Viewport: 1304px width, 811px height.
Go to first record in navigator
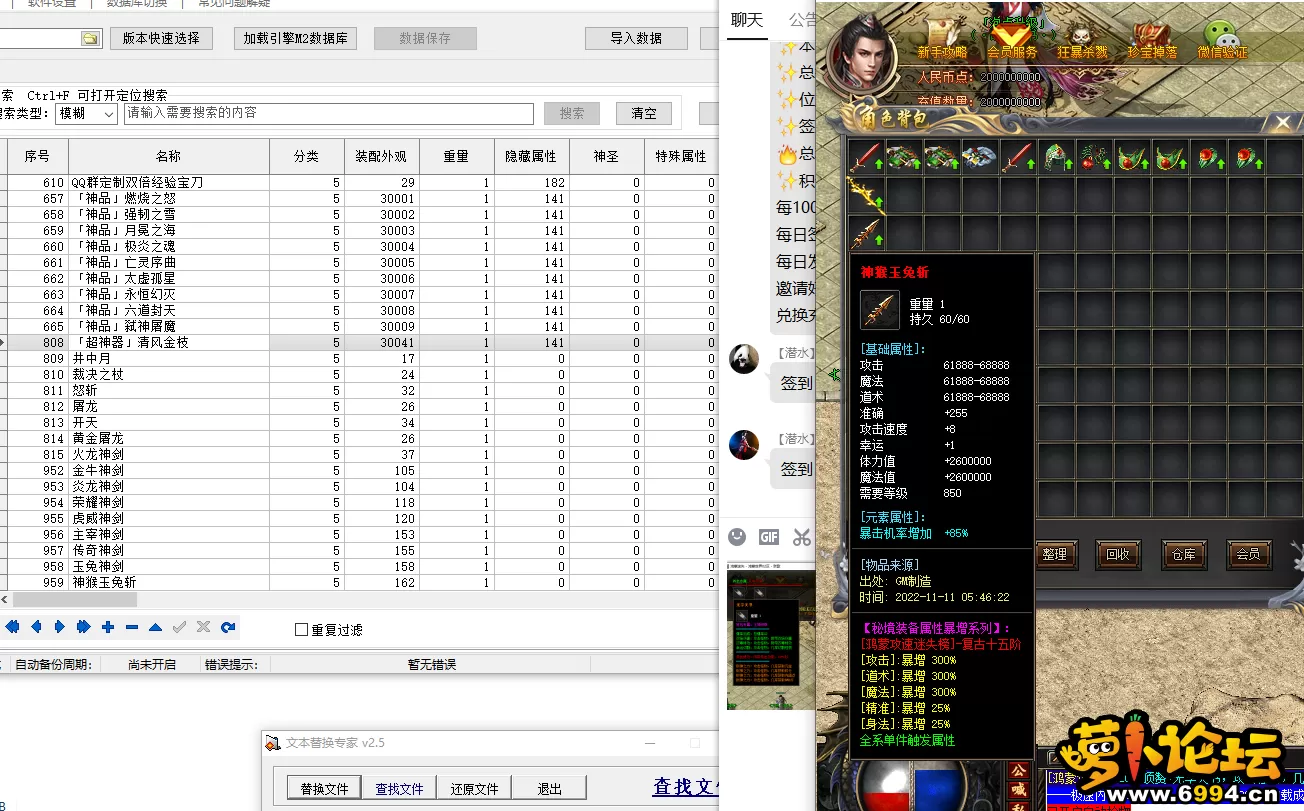[x=13, y=627]
